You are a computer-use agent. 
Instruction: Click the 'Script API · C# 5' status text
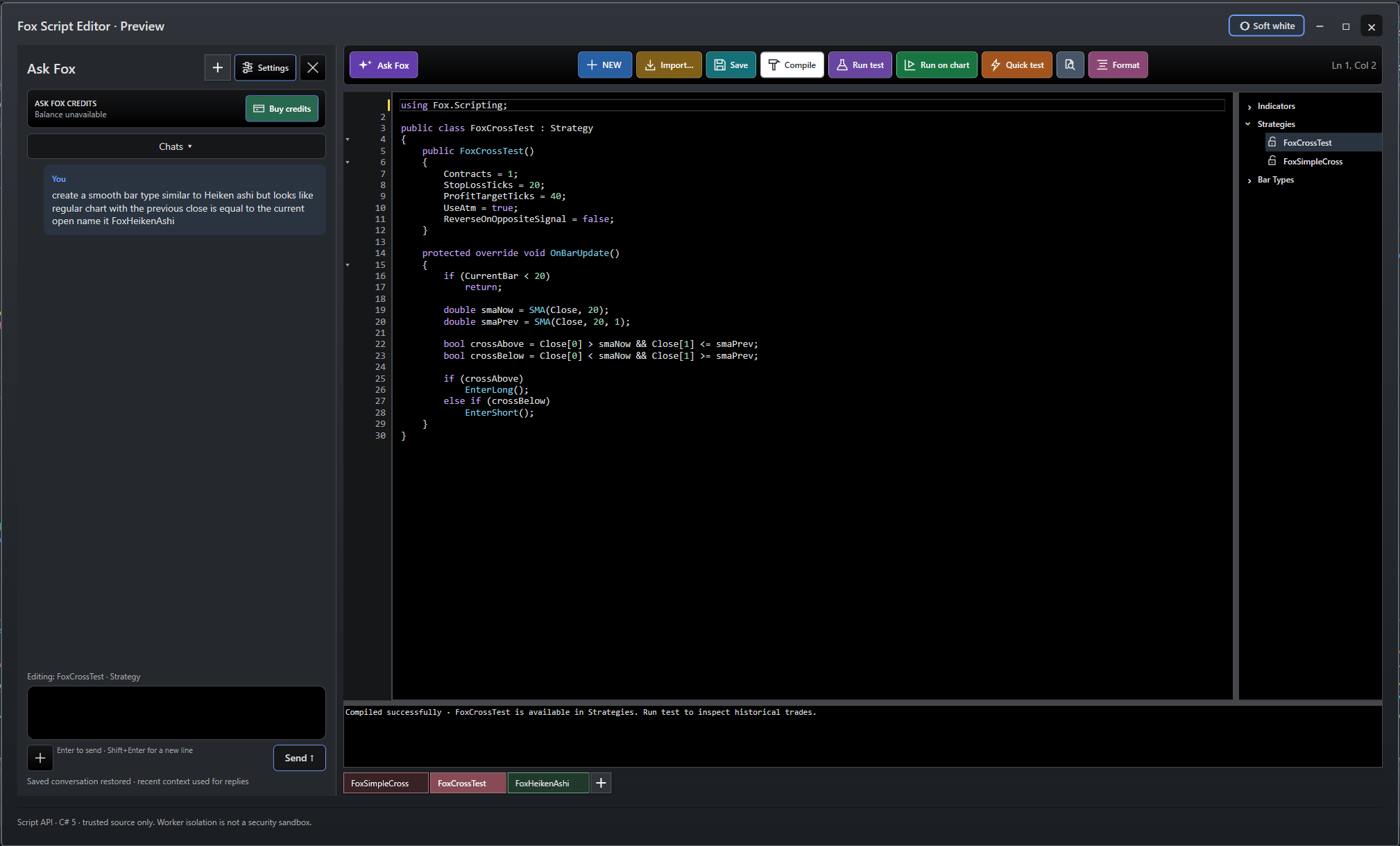pyautogui.click(x=164, y=822)
